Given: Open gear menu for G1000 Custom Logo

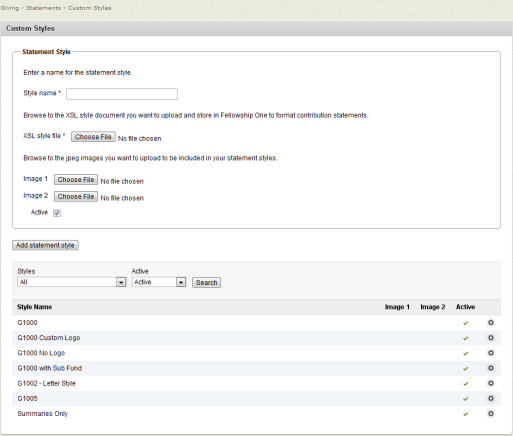Looking at the screenshot, I should coord(491,338).
